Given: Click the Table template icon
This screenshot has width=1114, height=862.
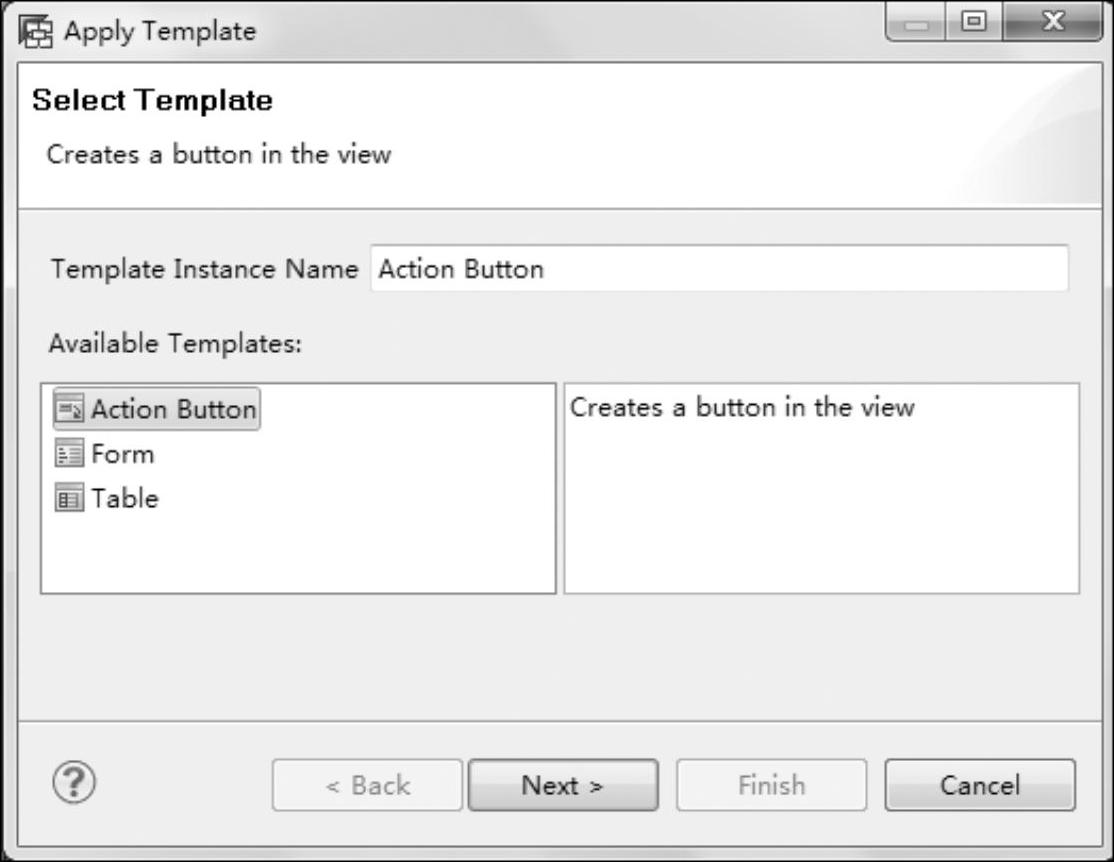Looking at the screenshot, I should pyautogui.click(x=69, y=498).
